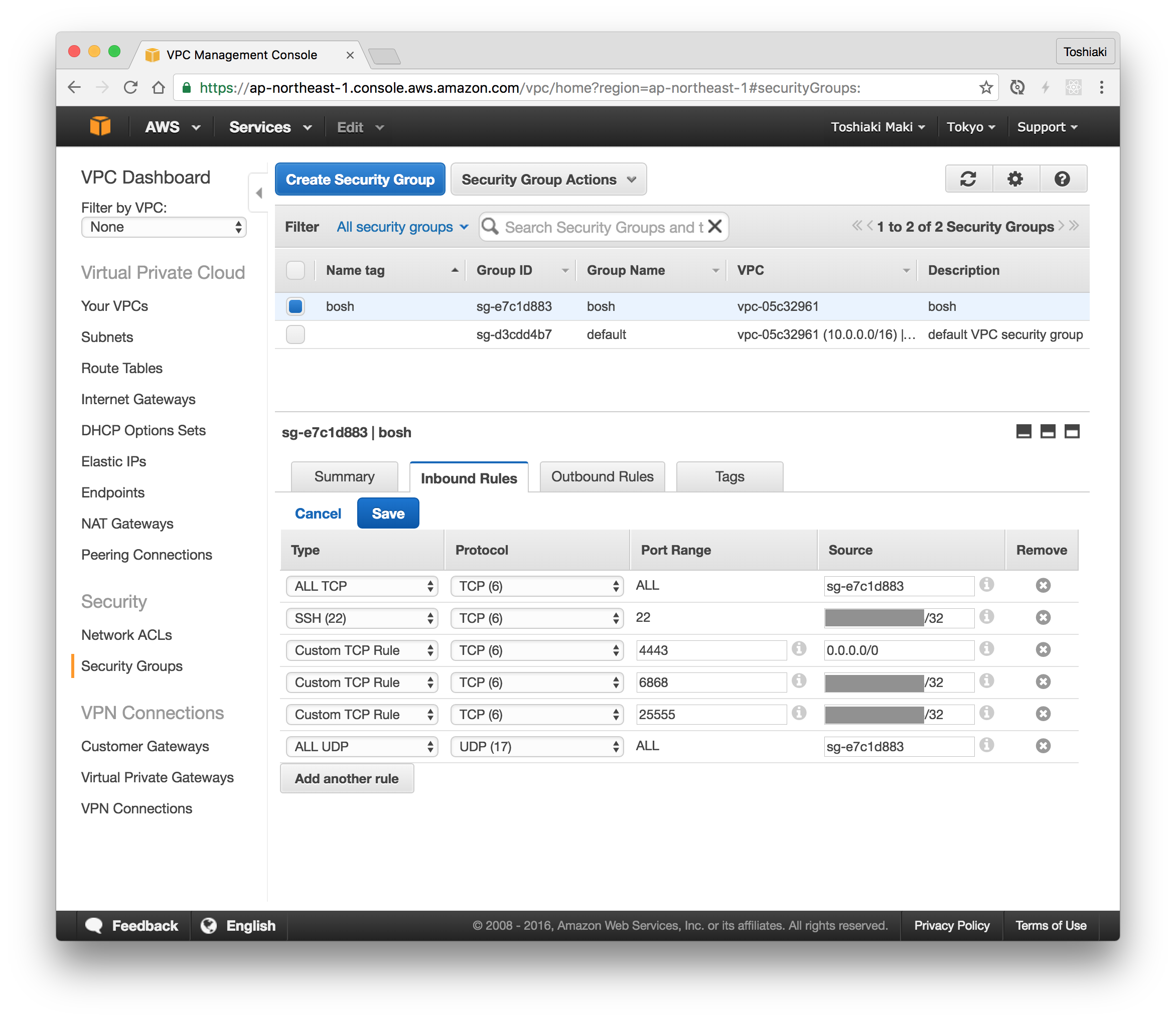Show info for port 4443 range
This screenshot has height=1021, width=1176.
coord(799,648)
